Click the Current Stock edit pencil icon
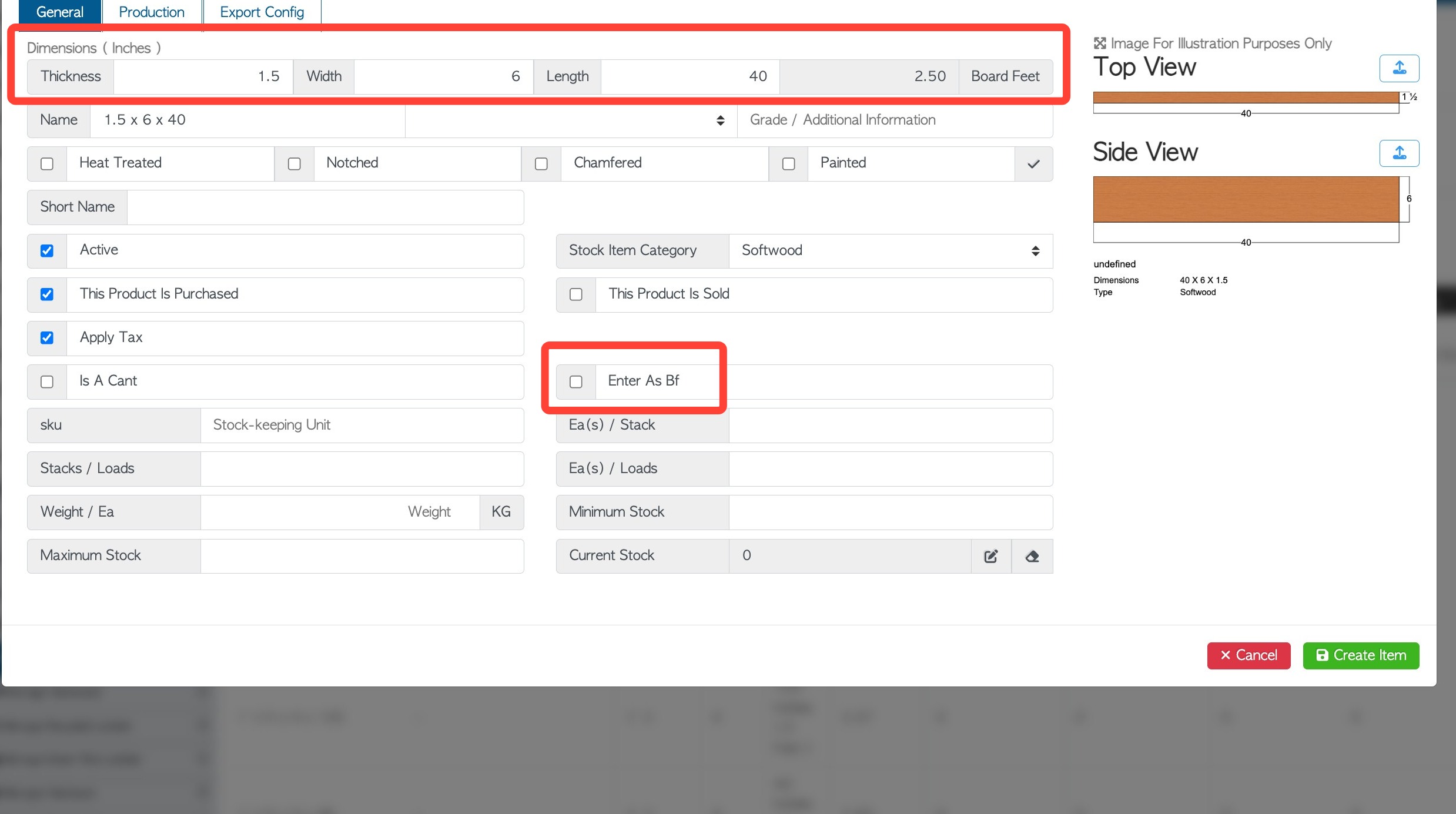Viewport: 1456px width, 814px height. tap(991, 556)
